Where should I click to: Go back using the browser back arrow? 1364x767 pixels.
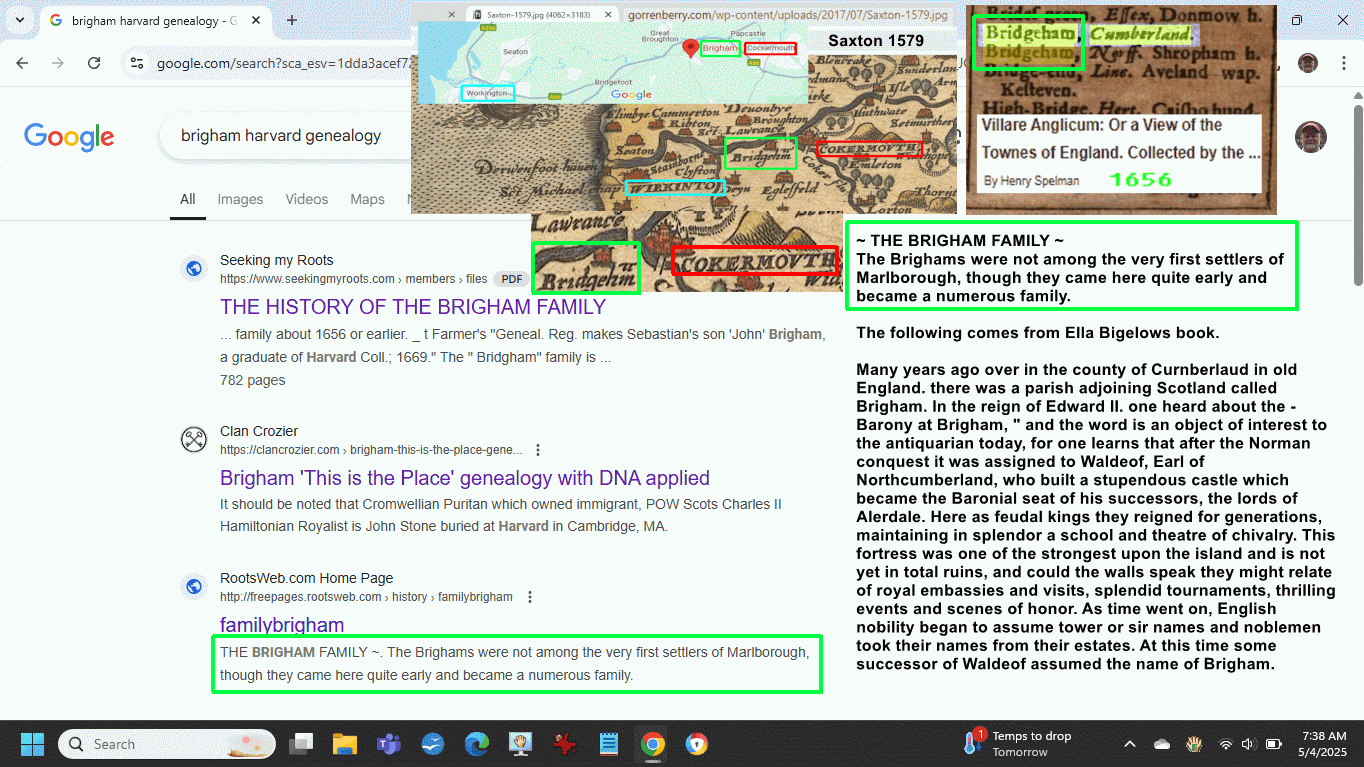coord(23,63)
